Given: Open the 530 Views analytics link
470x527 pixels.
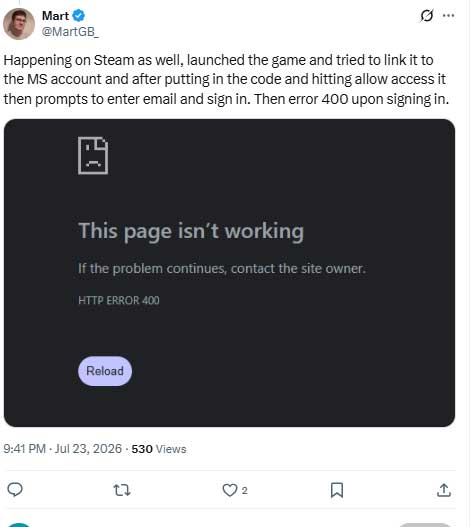Looking at the screenshot, I should (x=159, y=449).
